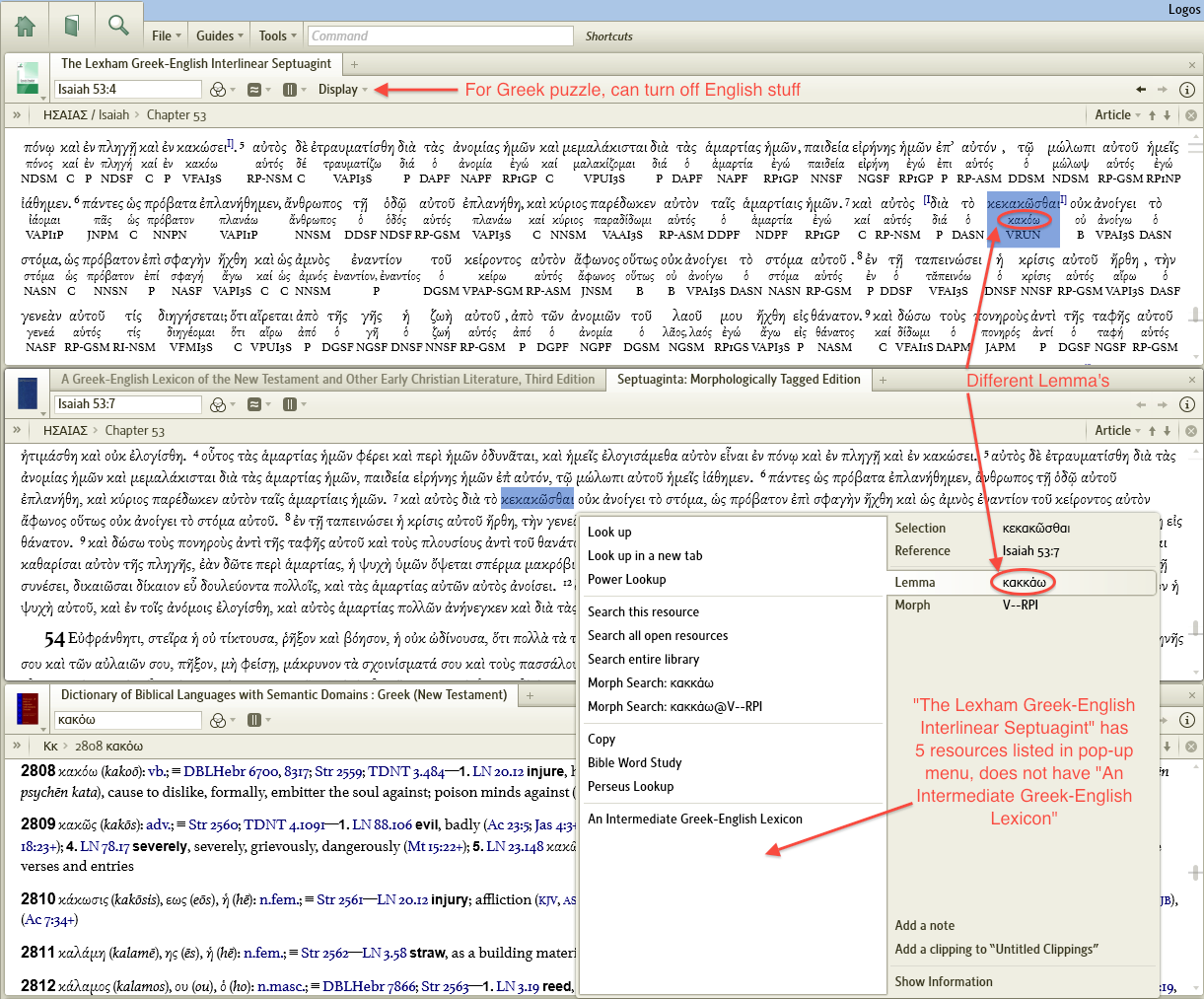Click the Dictionary of Biblical Languages cover icon
This screenshot has width=1204, height=999.
click(28, 709)
